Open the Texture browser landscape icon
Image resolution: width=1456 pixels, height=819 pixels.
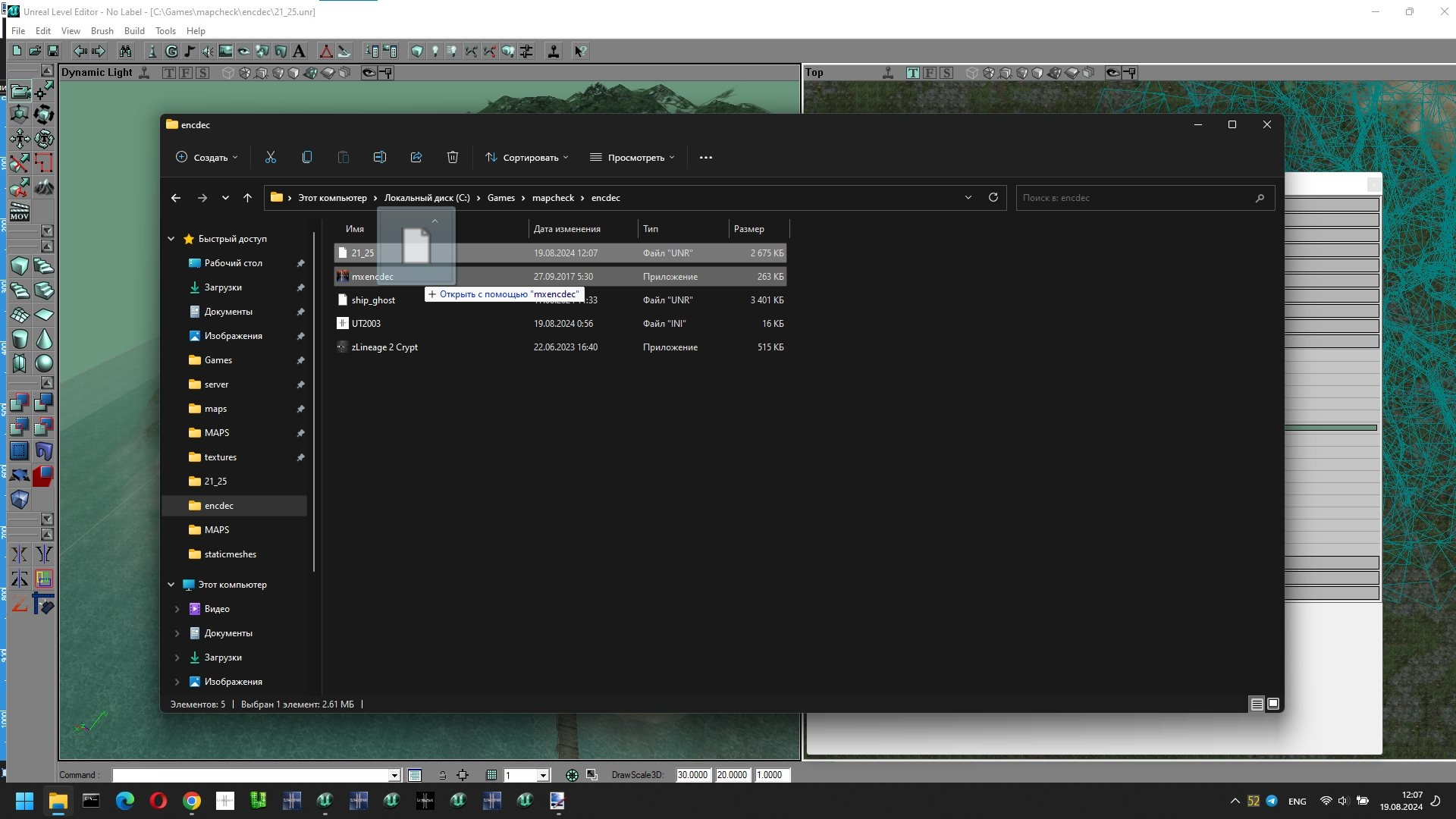(226, 51)
